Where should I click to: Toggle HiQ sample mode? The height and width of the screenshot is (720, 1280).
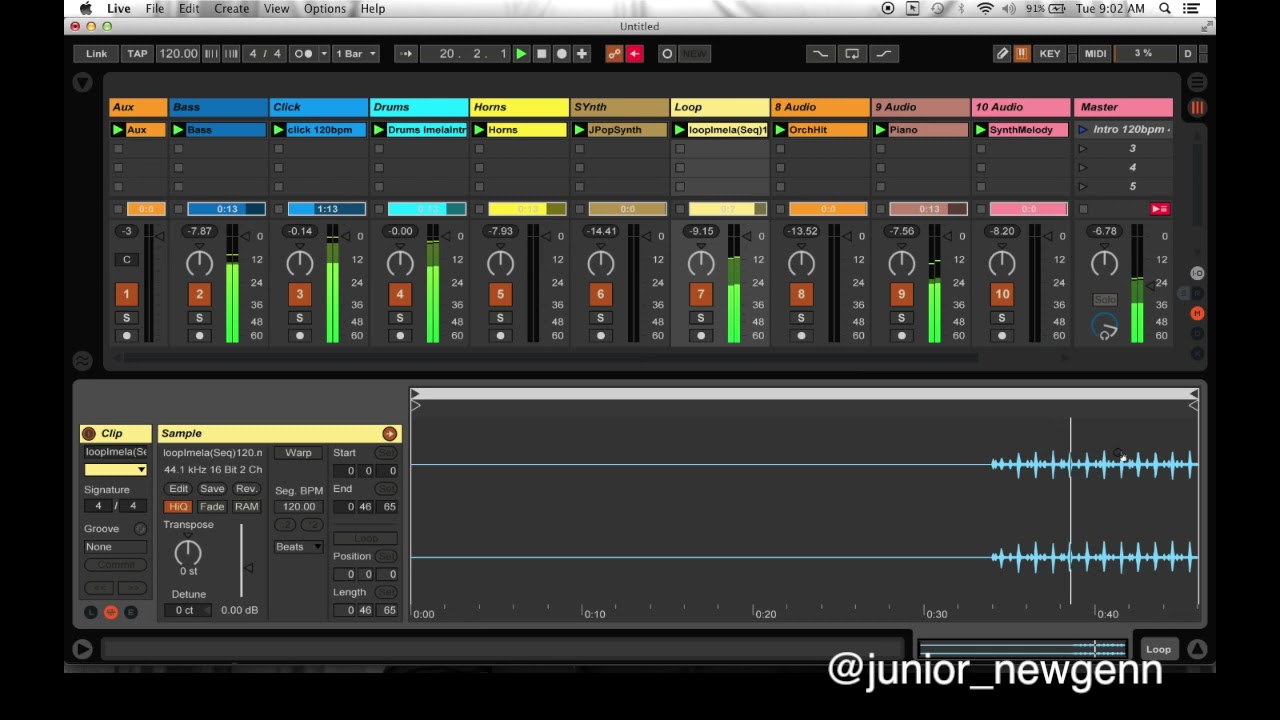pyautogui.click(x=178, y=507)
